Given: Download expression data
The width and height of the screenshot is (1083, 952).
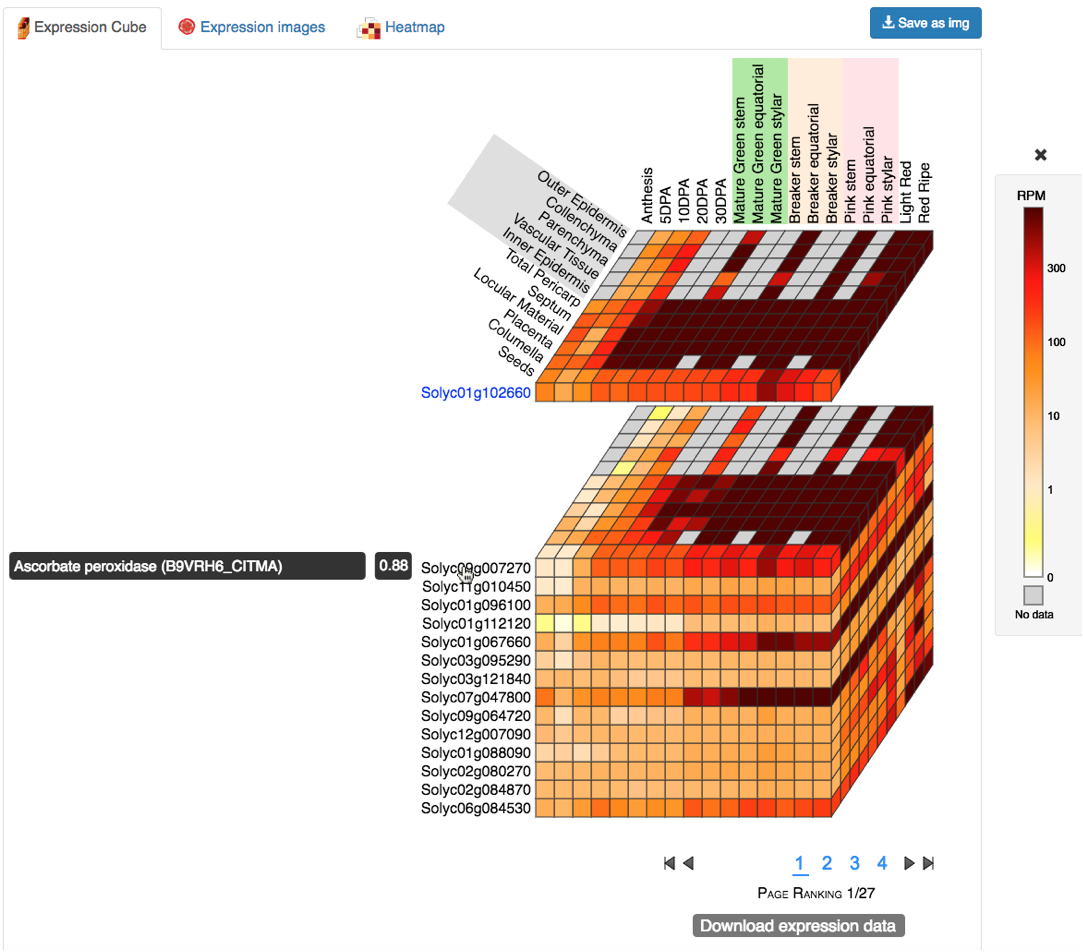Looking at the screenshot, I should pyautogui.click(x=798, y=925).
